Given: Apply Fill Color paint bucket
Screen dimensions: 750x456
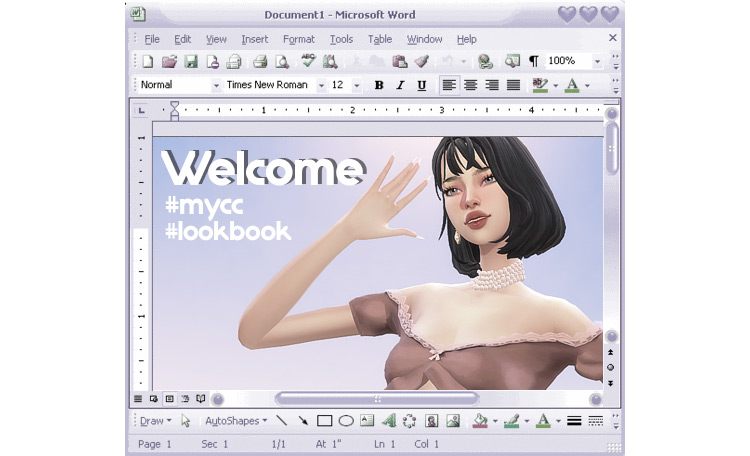Looking at the screenshot, I should [x=480, y=421].
